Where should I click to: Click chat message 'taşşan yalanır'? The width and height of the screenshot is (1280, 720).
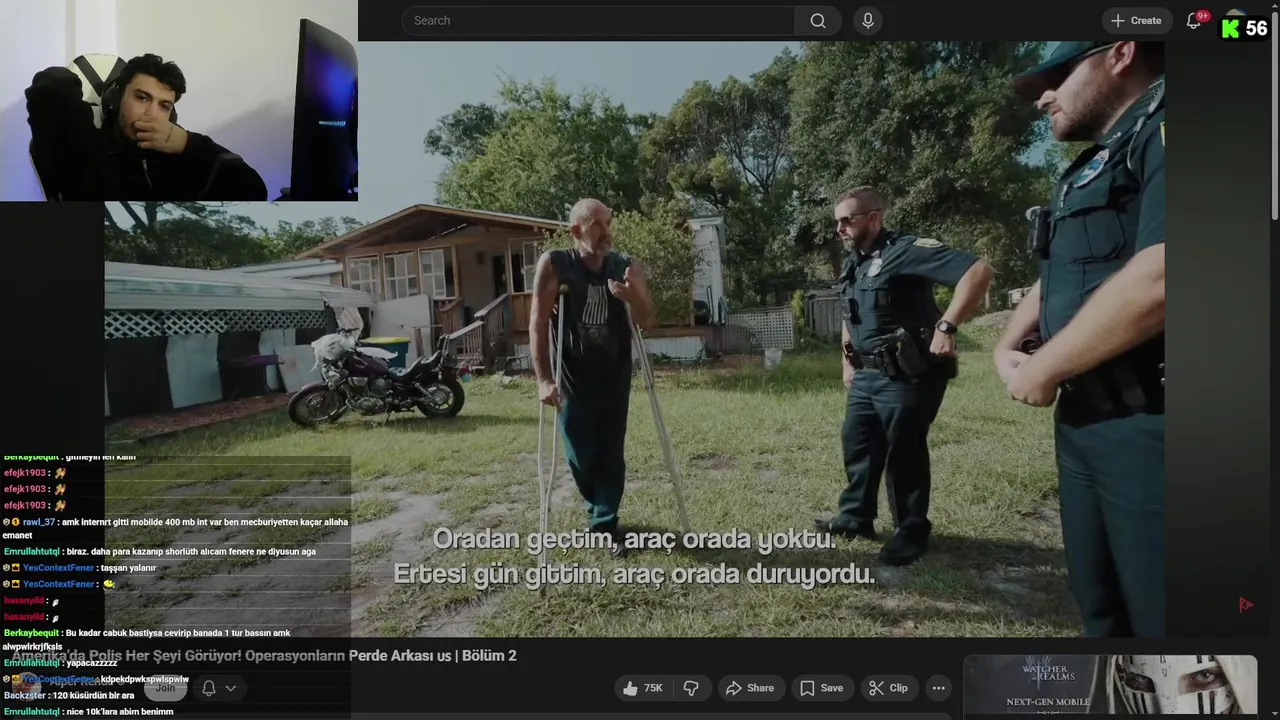pyautogui.click(x=128, y=568)
